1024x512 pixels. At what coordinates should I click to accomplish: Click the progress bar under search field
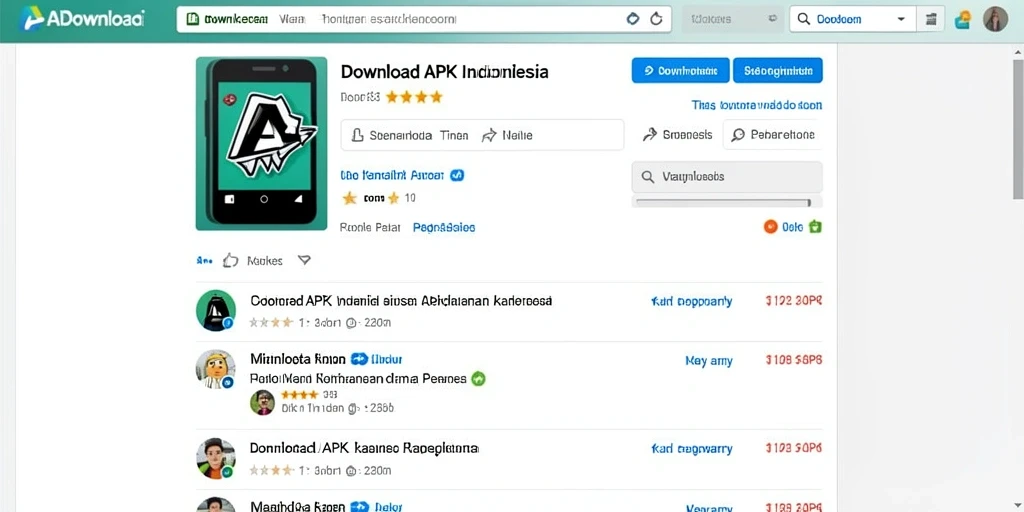pos(723,203)
